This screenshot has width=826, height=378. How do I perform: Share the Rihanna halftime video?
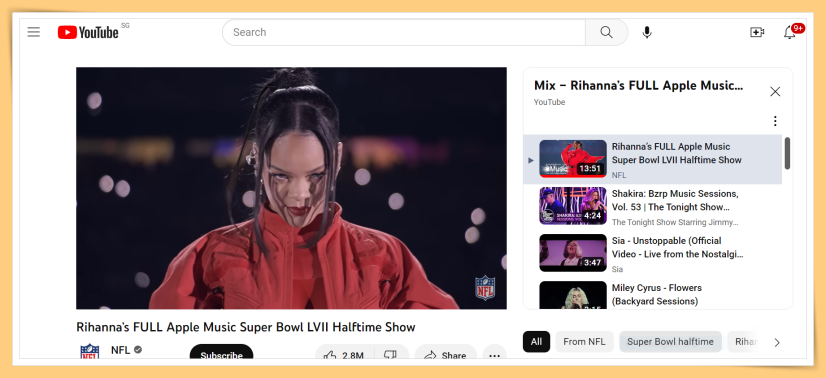click(x=446, y=355)
